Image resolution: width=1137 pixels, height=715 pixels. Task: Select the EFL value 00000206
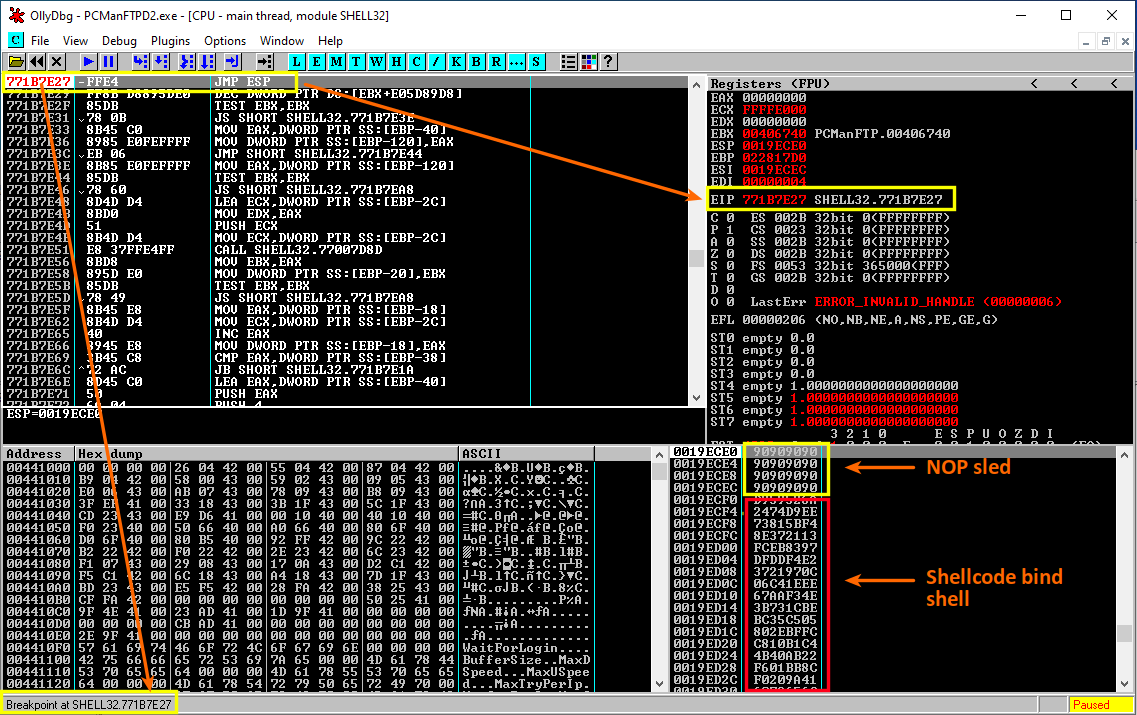pos(774,320)
